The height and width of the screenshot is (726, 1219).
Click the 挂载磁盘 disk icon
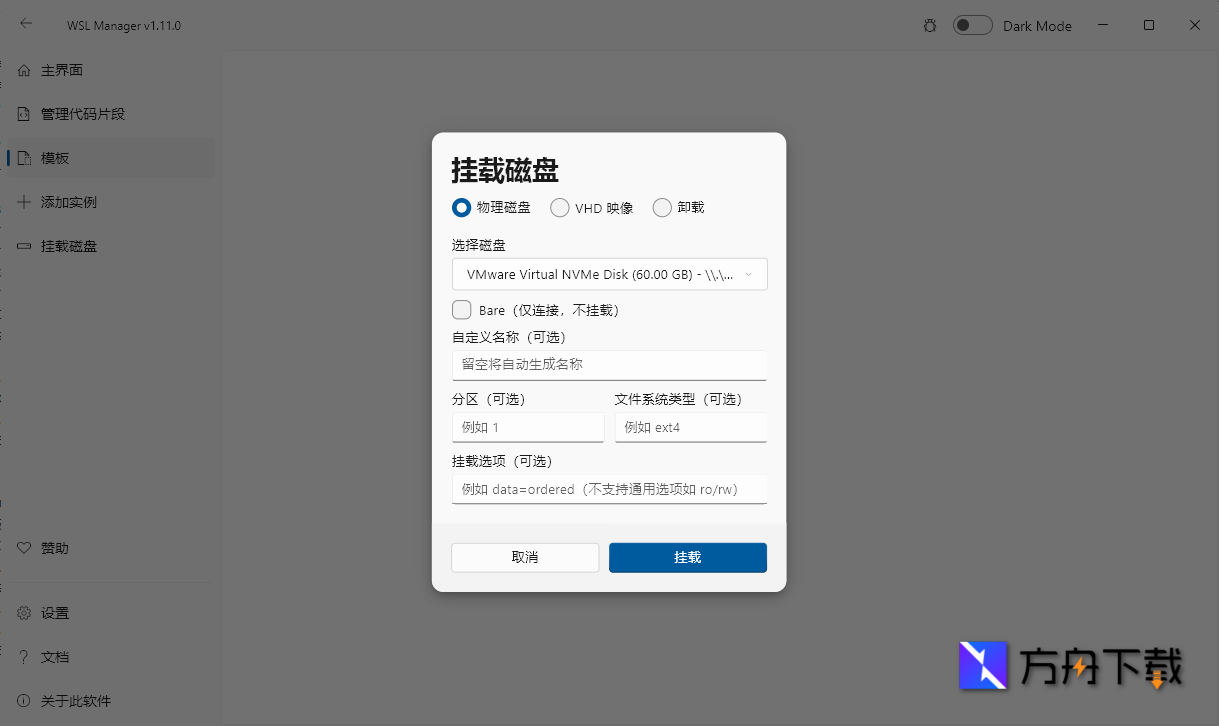(x=25, y=245)
